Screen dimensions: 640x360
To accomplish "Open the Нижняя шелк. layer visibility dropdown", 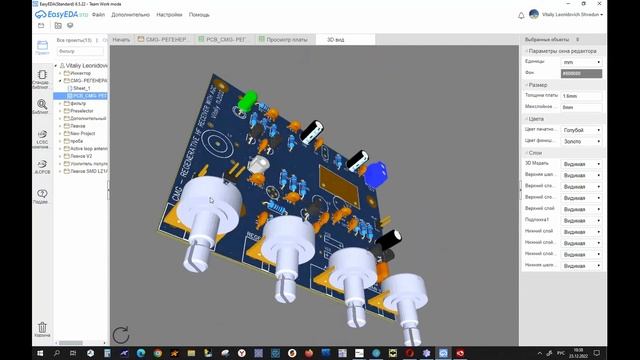I will (x=581, y=266).
